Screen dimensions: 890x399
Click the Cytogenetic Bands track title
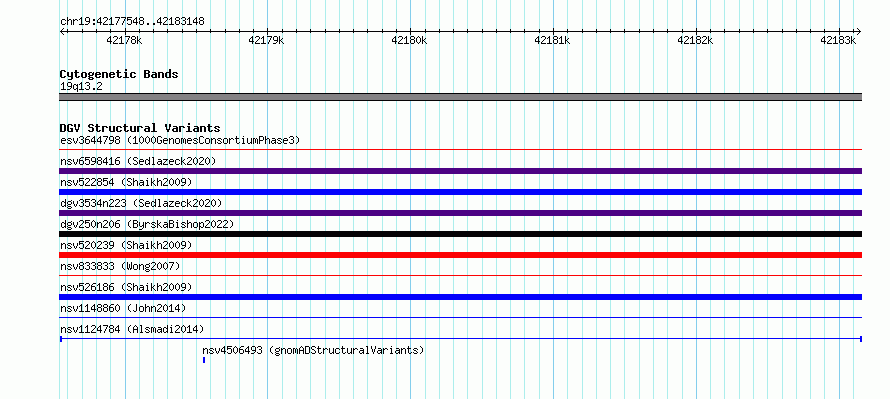(119, 74)
